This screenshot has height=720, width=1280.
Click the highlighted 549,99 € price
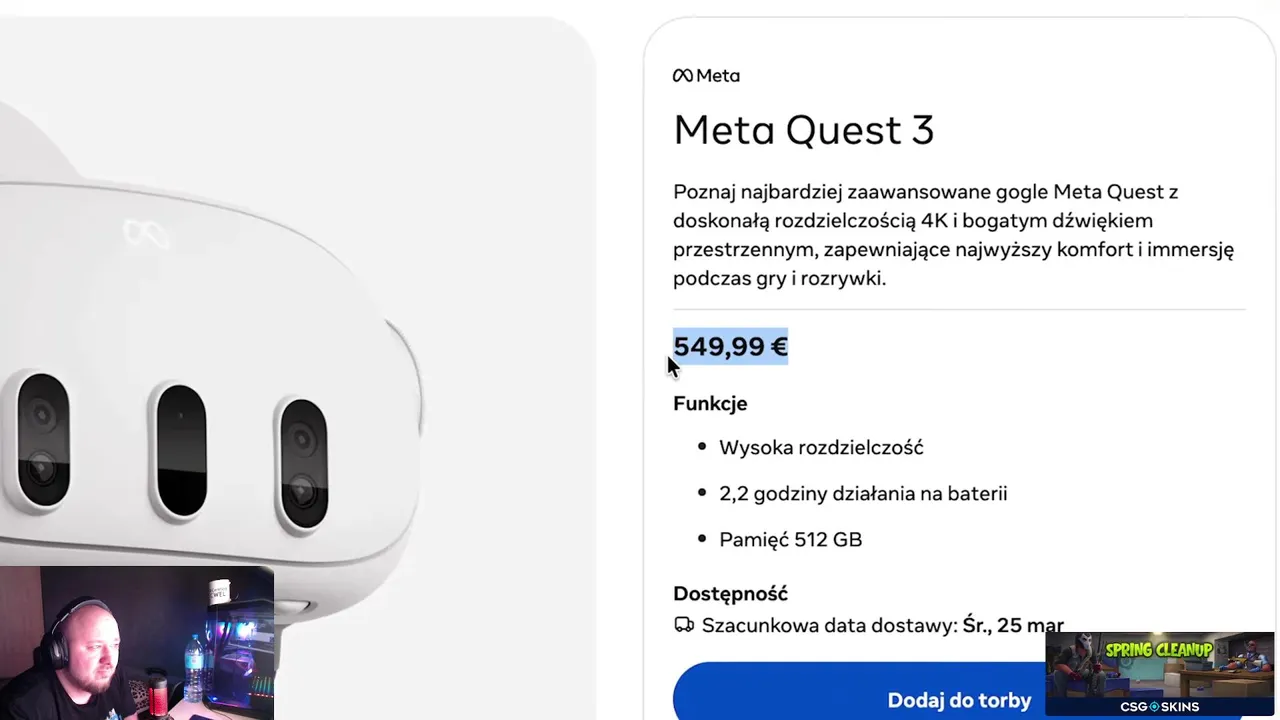(x=730, y=347)
